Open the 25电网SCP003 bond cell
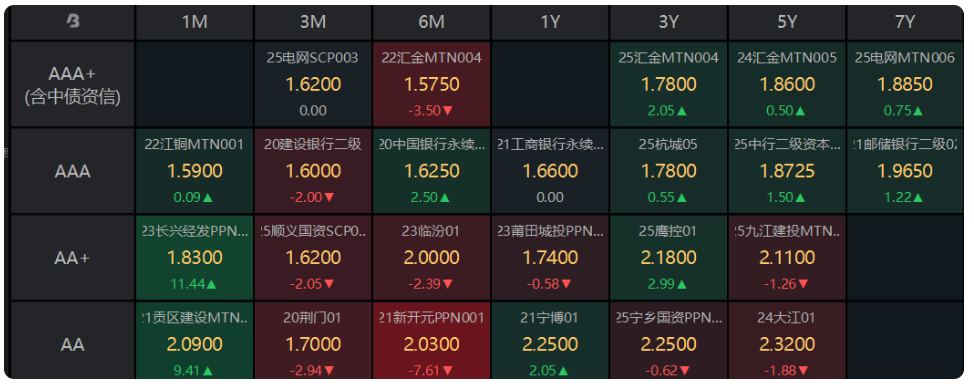Viewport: 974px width, 390px height. tap(313, 84)
